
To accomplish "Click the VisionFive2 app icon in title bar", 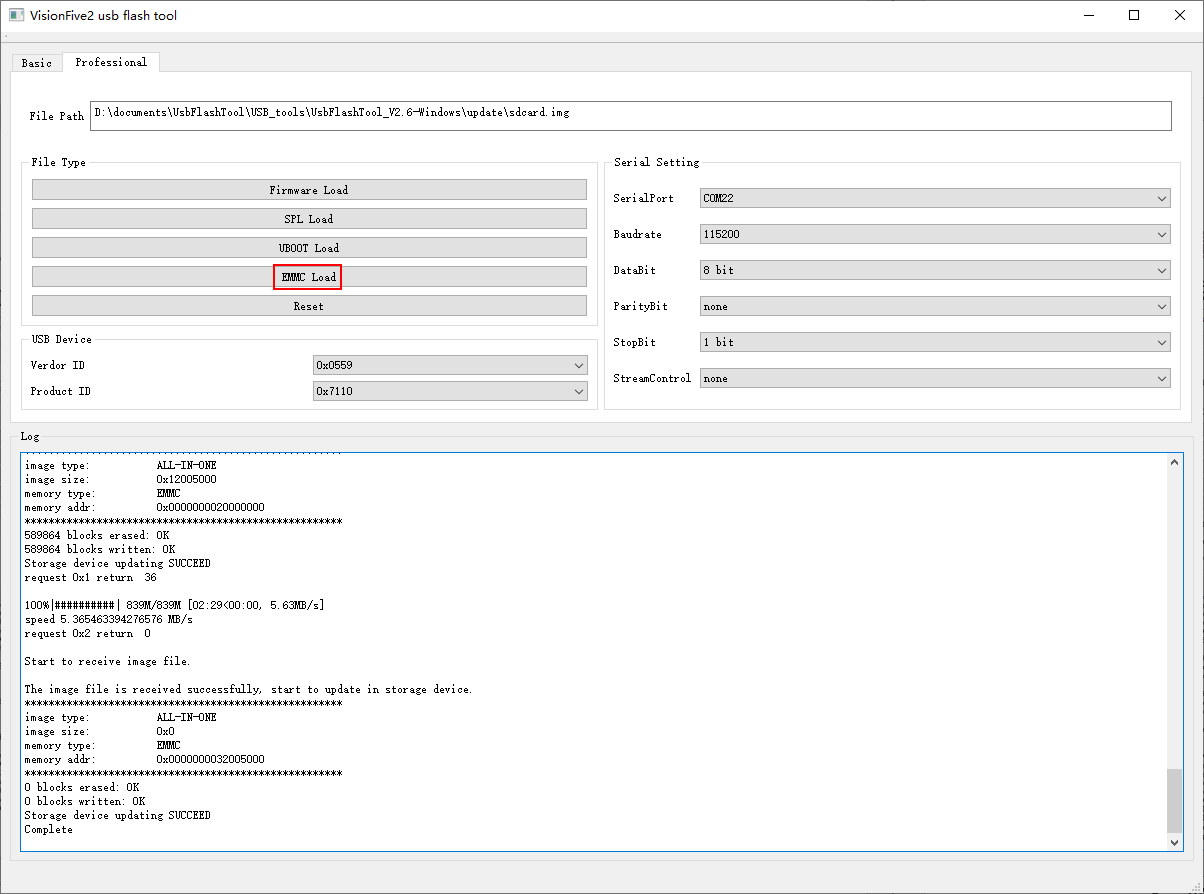I will 16,15.
